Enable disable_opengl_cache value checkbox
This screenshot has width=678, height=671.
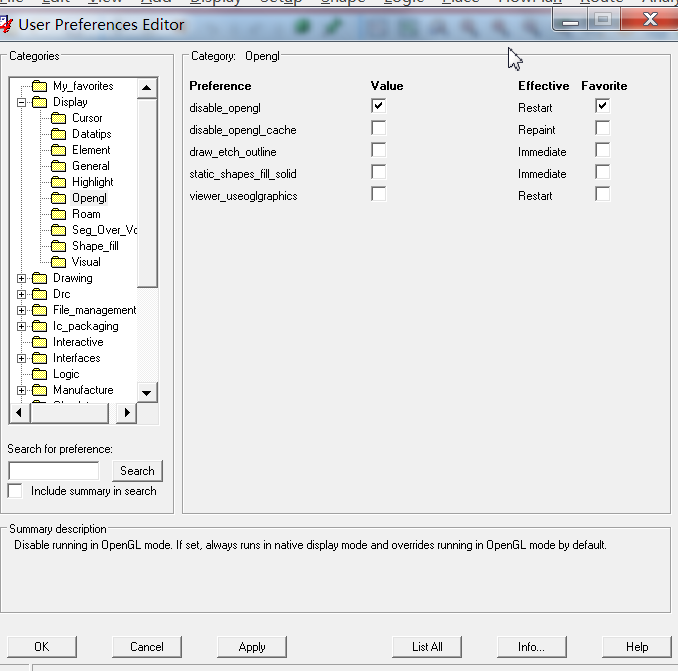tap(378, 128)
